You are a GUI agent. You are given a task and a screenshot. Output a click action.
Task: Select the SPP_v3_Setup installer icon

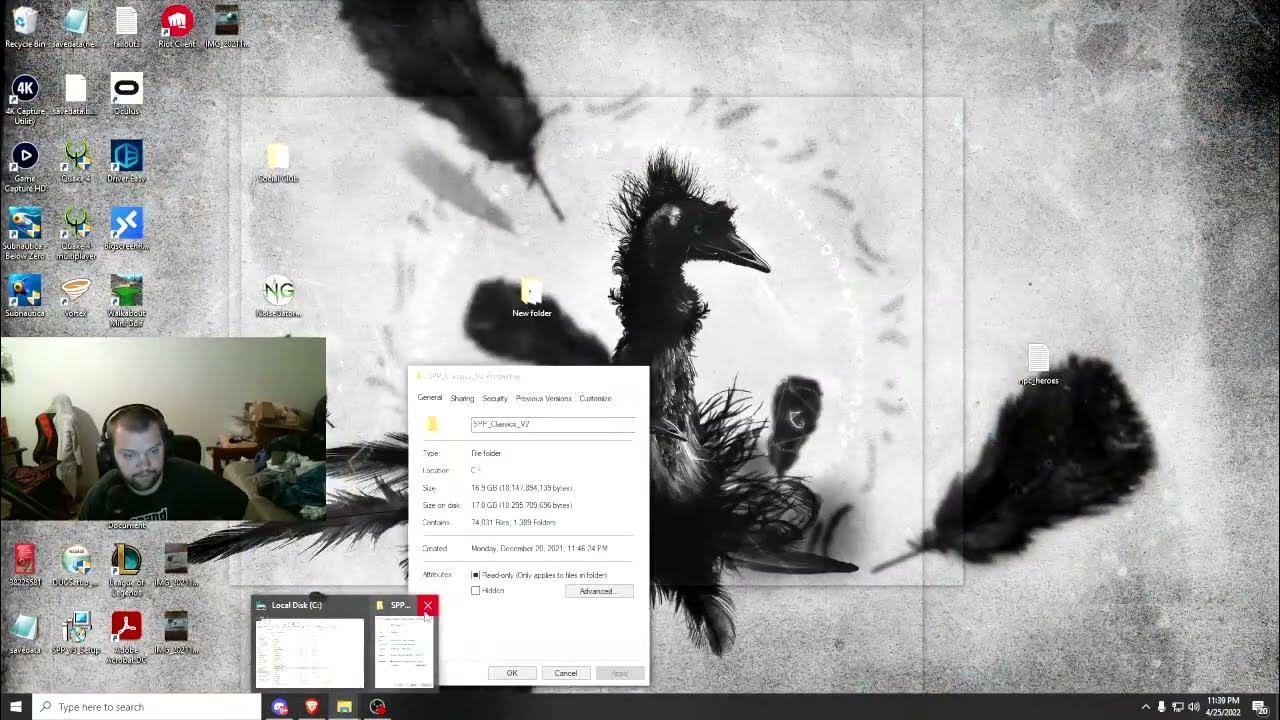coord(76,633)
